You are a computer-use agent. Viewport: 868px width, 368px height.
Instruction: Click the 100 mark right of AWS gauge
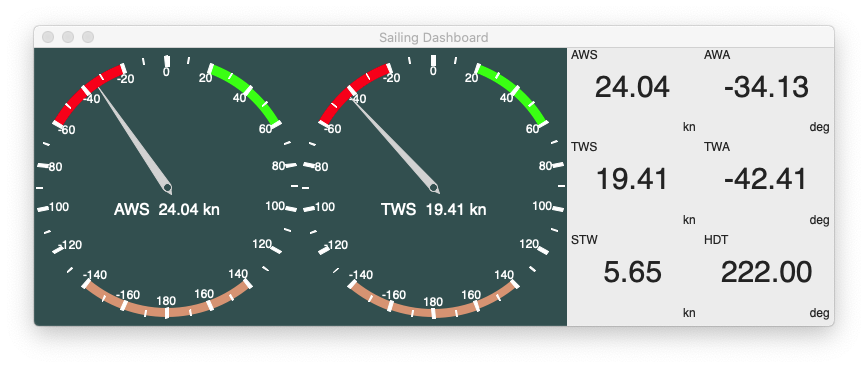click(275, 206)
